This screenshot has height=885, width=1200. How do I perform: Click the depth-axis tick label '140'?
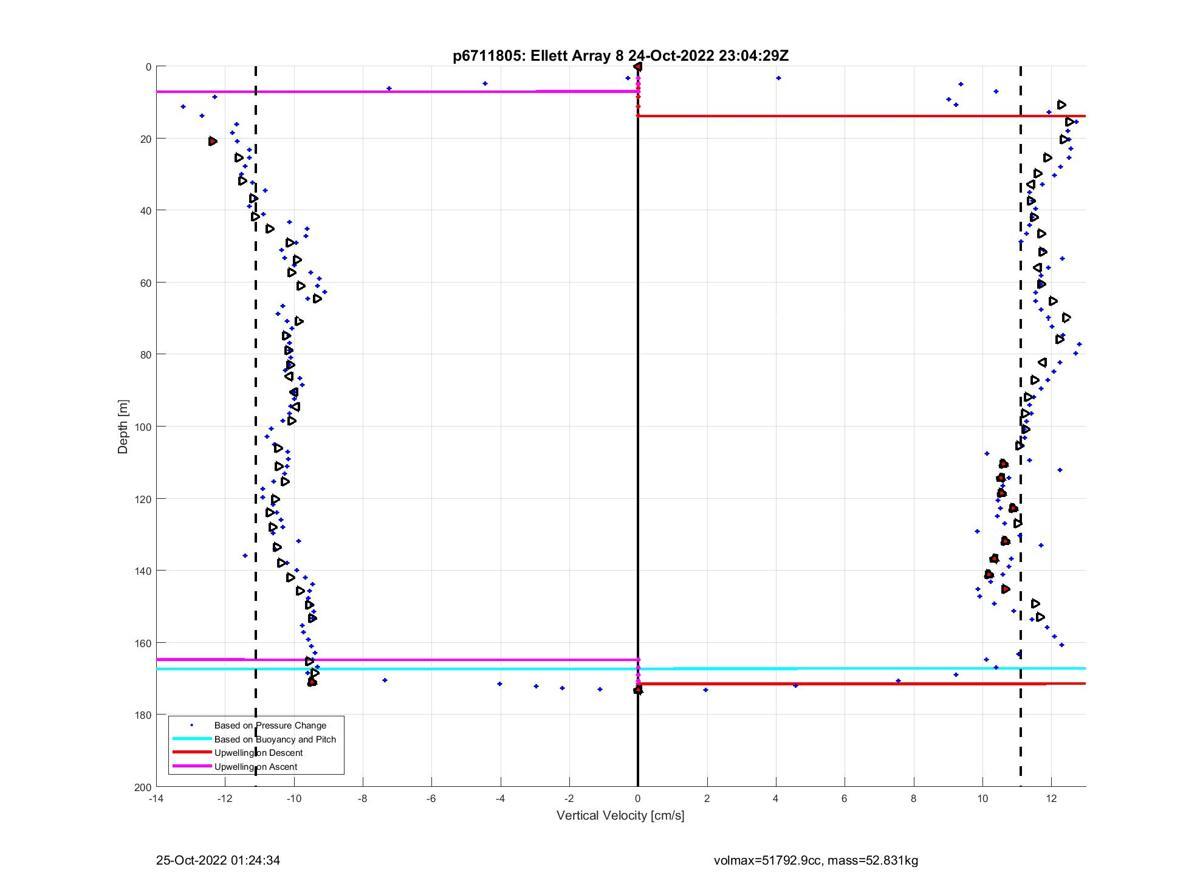[142, 571]
